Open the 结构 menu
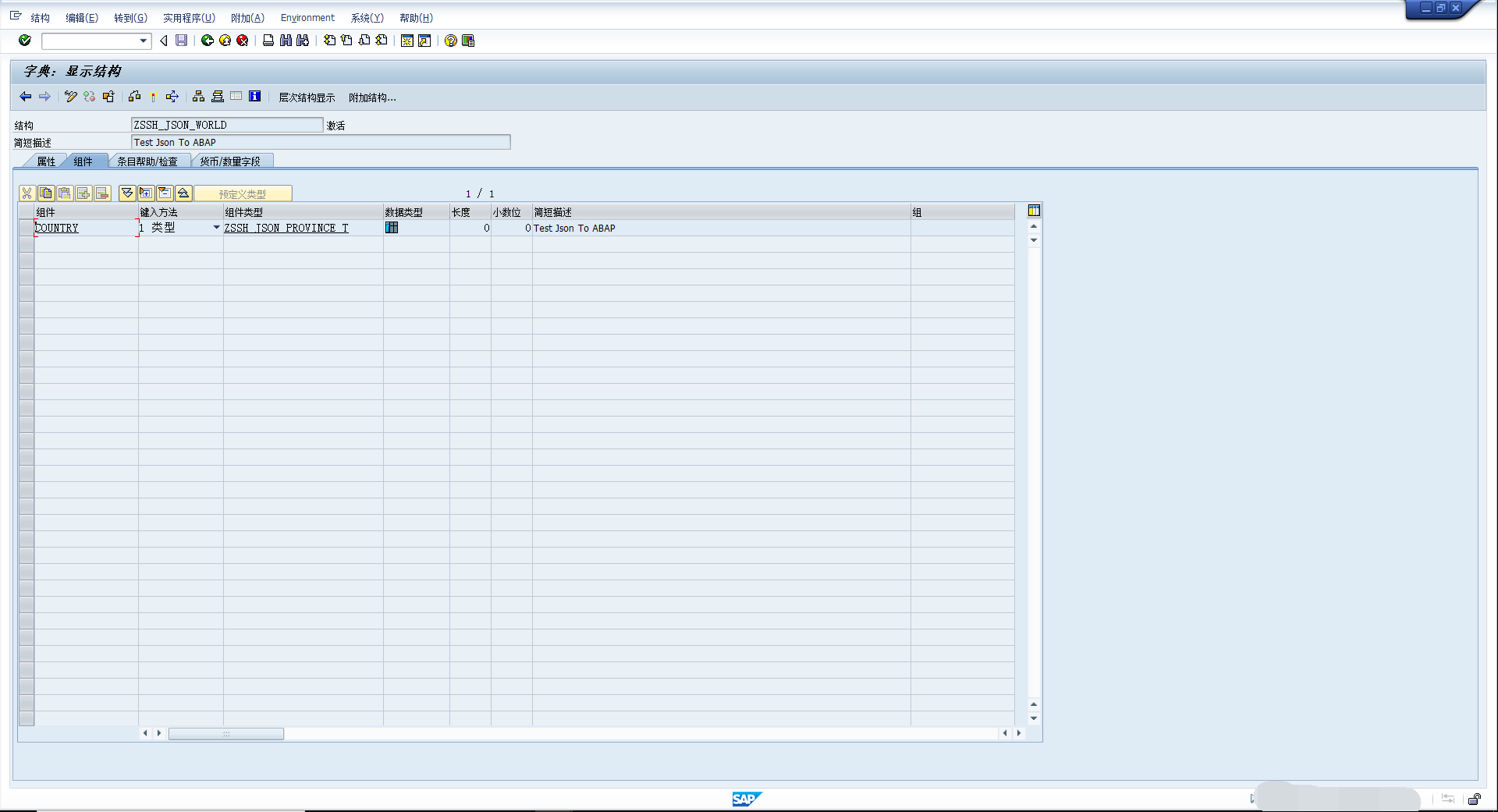 click(40, 18)
